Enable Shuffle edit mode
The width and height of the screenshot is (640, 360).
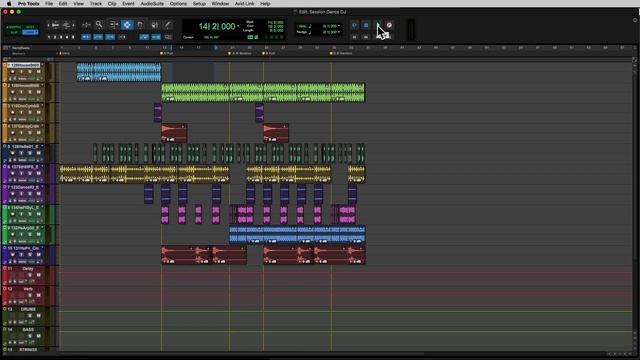click(14, 27)
